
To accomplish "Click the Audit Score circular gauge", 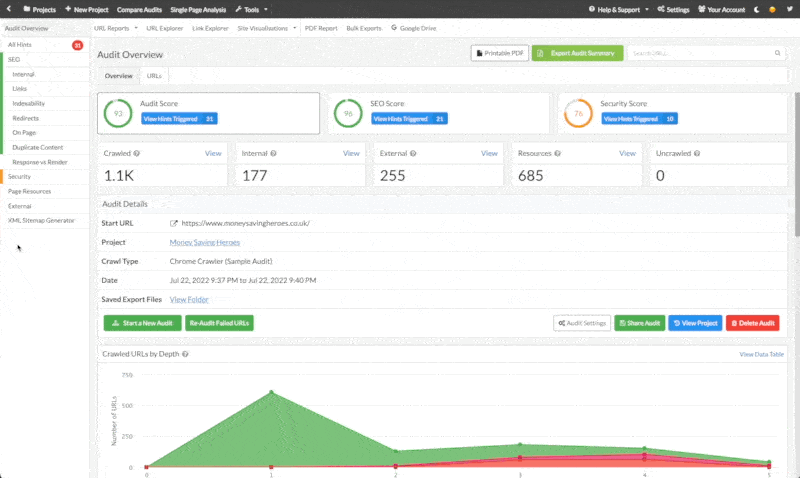I will point(118,113).
